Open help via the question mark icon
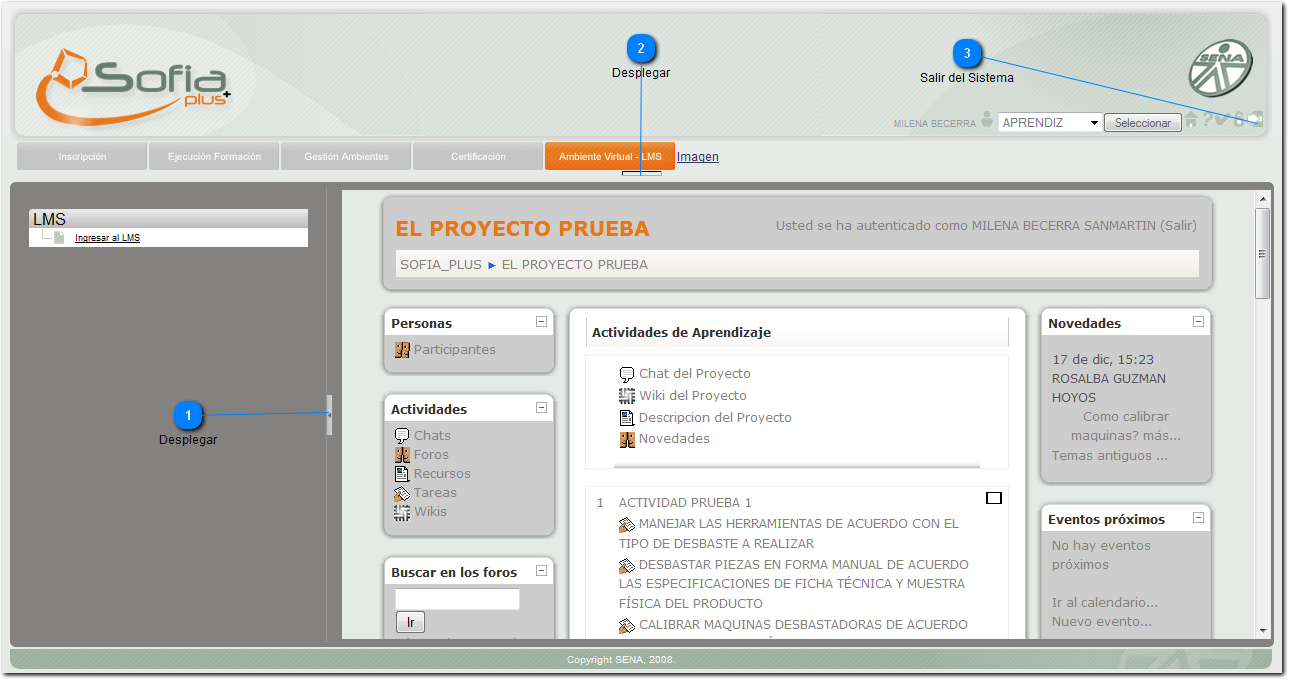Viewport: 1295px width, 686px height. click(x=1208, y=119)
